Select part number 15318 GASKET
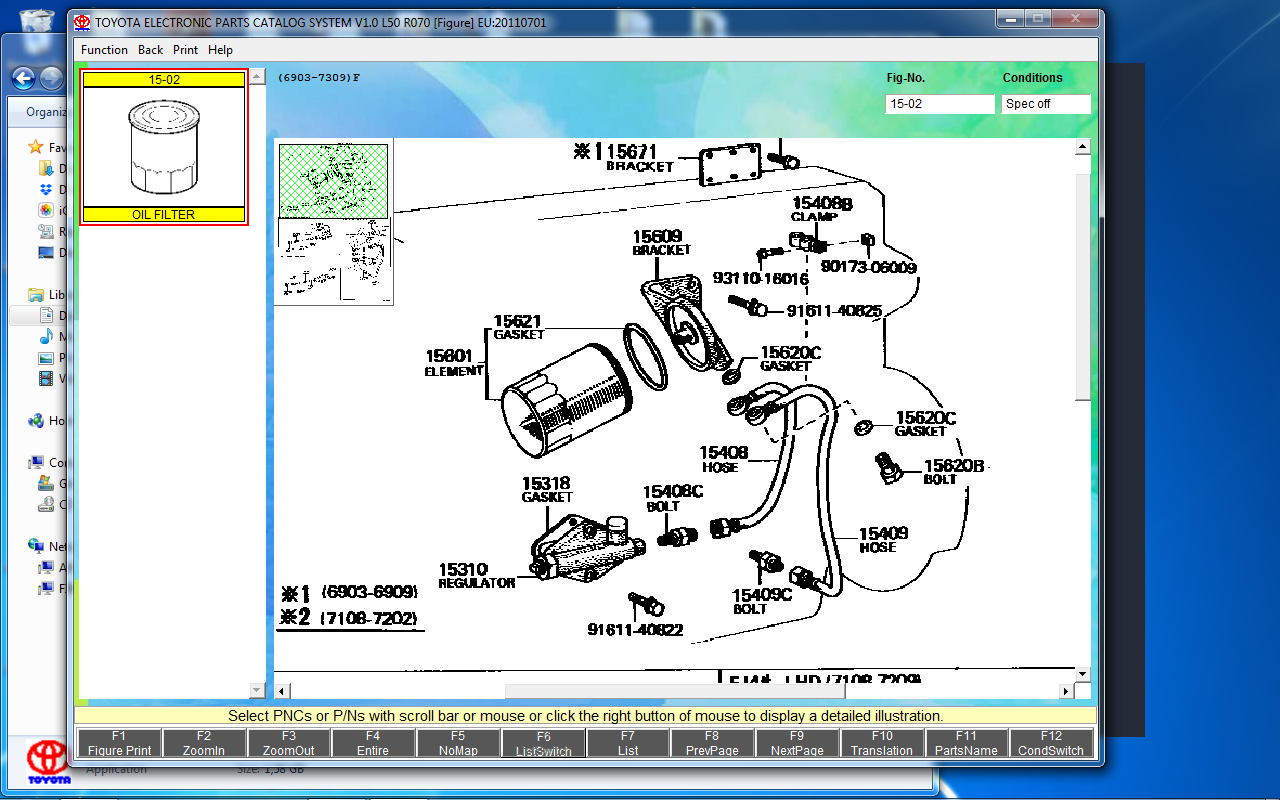 coord(546,490)
